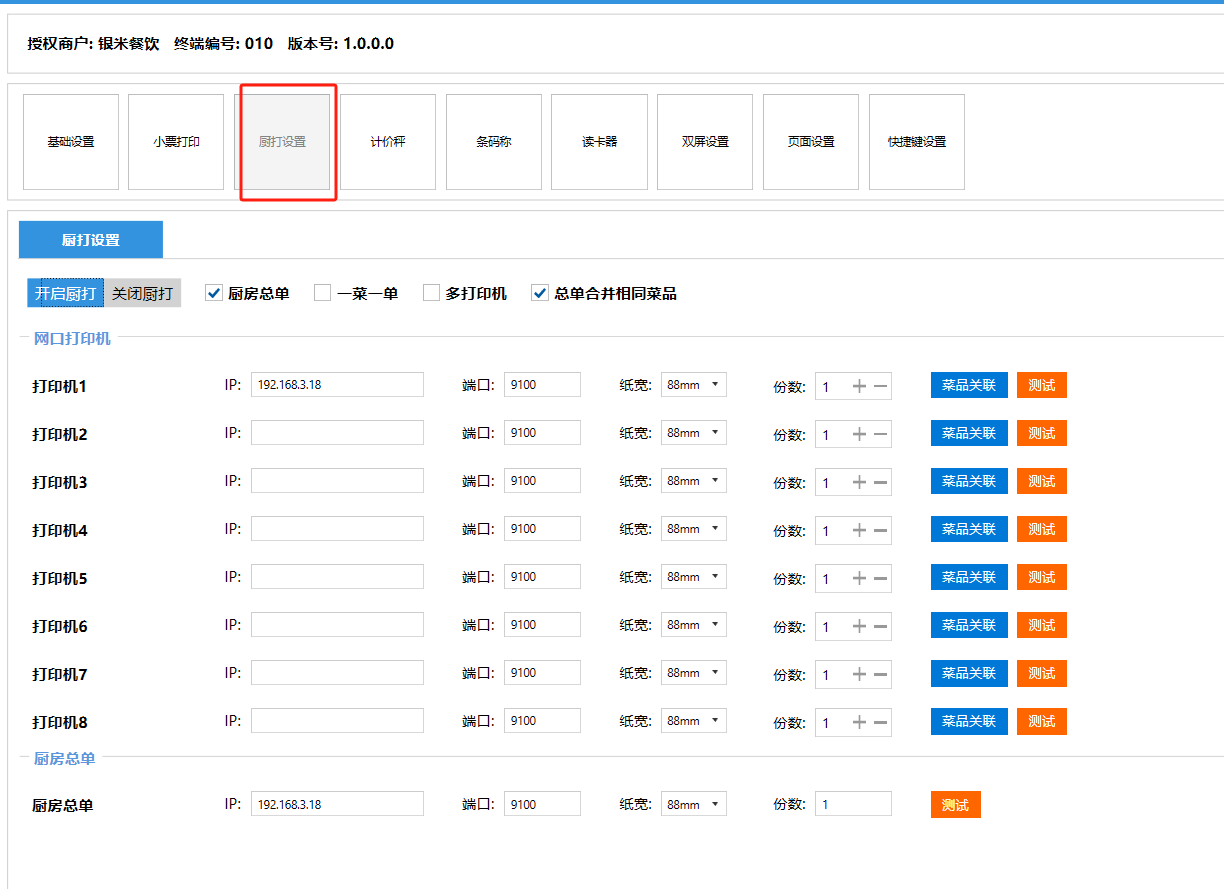Click 菜品关联 button for 打印机2

[x=969, y=433]
